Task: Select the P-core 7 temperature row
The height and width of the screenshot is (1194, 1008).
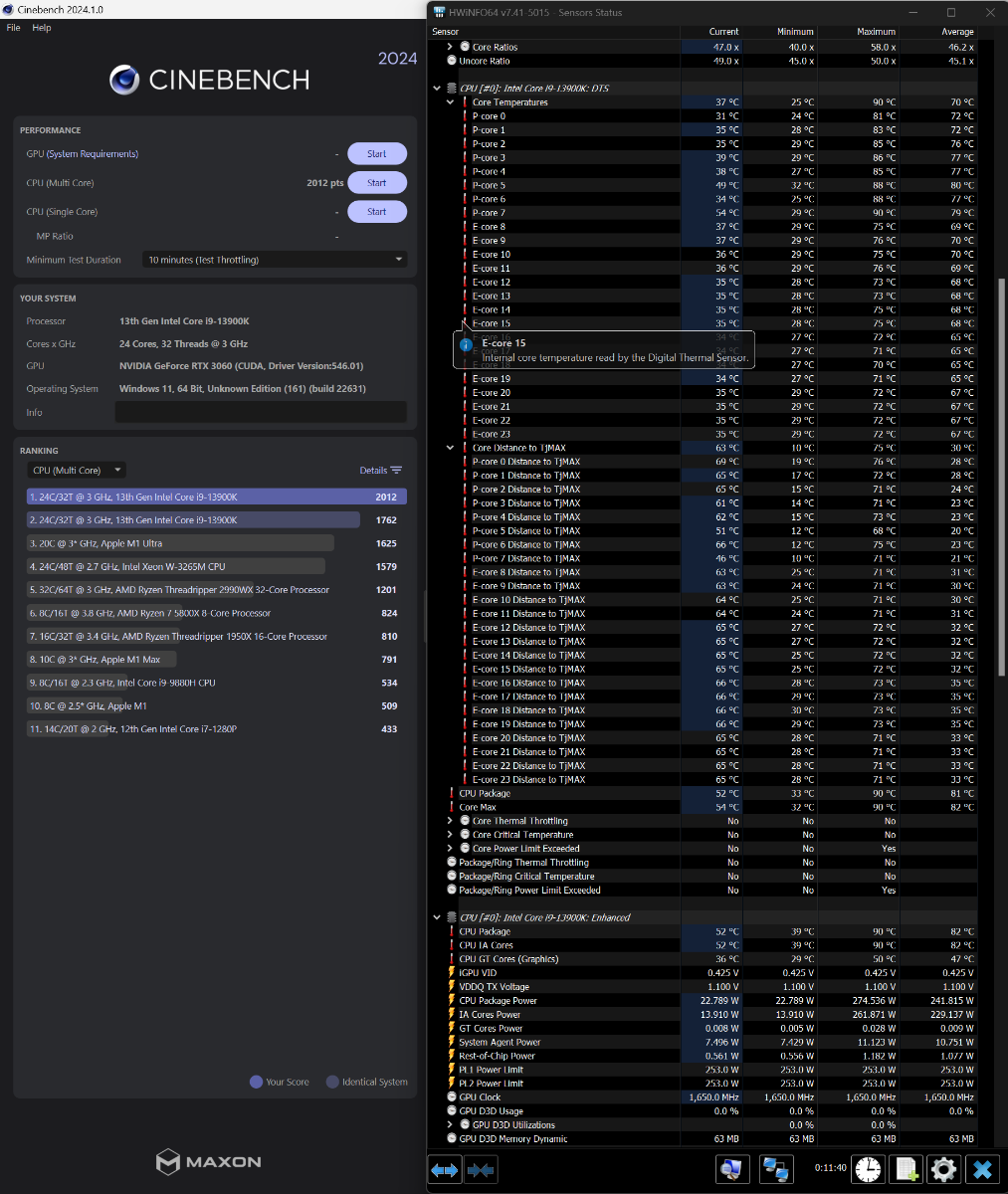Action: pos(705,213)
